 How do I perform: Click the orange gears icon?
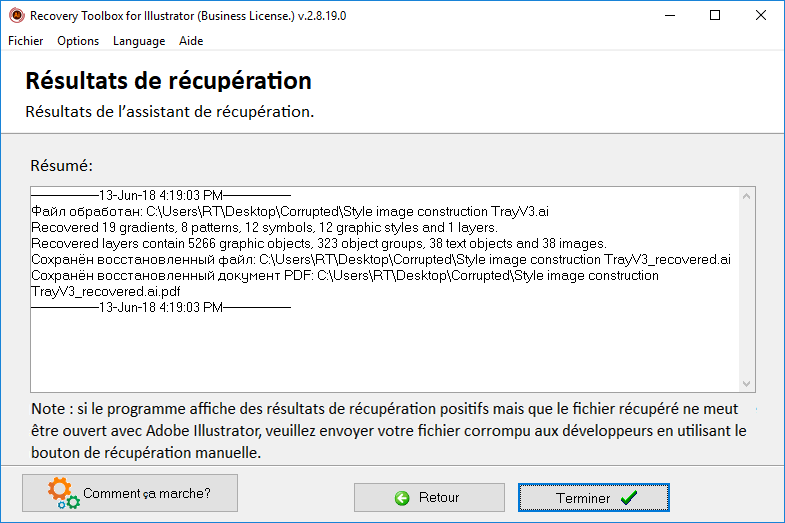tap(64, 493)
